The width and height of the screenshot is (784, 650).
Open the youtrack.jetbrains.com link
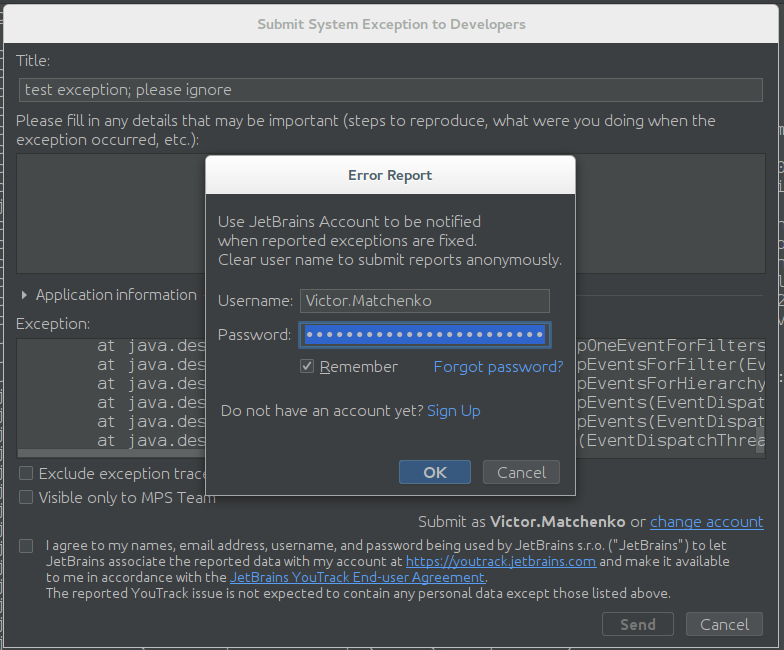[x=500, y=562]
